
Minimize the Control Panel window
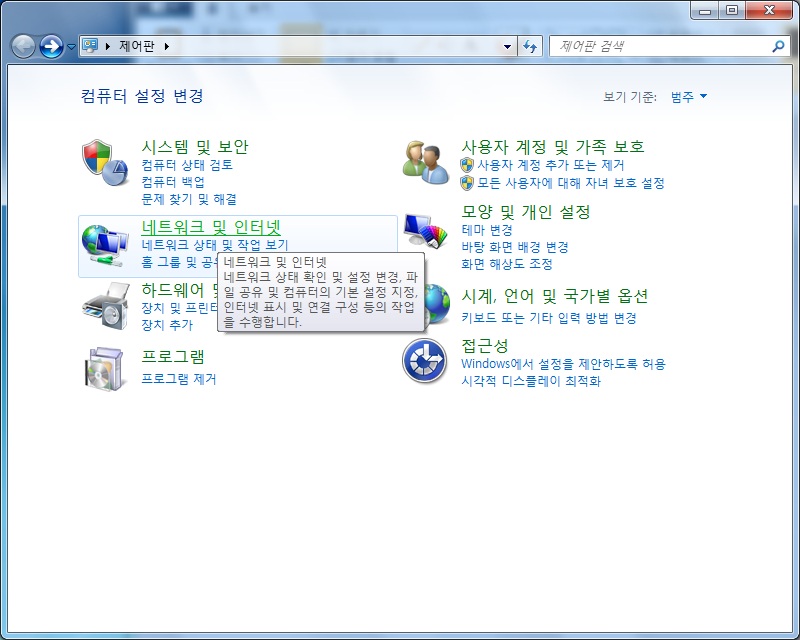[x=705, y=10]
